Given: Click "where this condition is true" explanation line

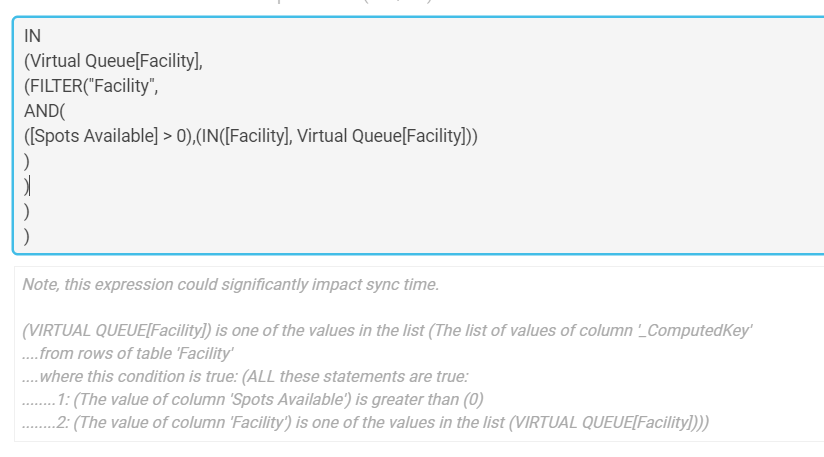Looking at the screenshot, I should coord(245,377).
